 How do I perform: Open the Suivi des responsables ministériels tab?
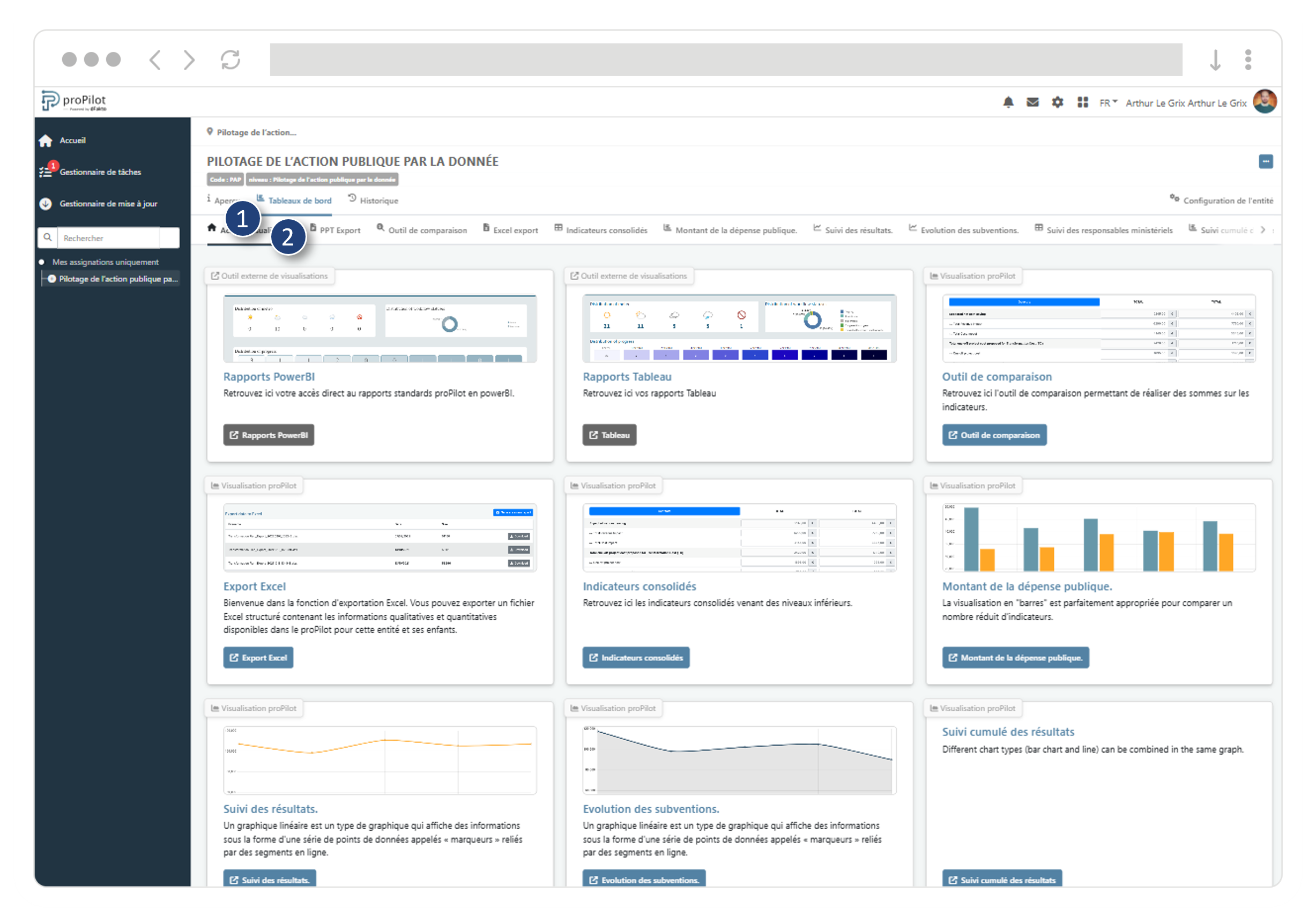click(1103, 230)
